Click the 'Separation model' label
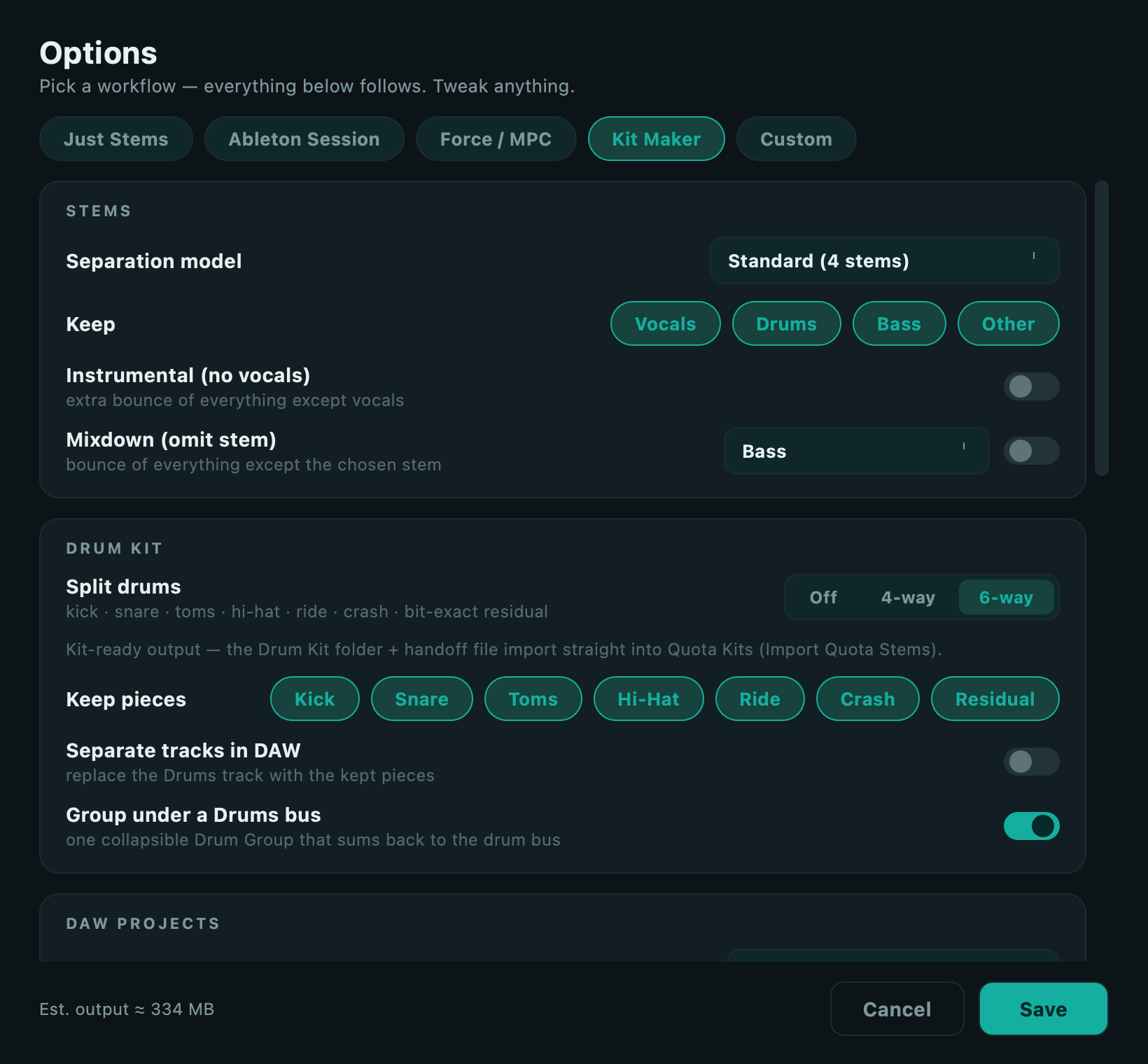Image resolution: width=1148 pixels, height=1064 pixels. (x=153, y=261)
